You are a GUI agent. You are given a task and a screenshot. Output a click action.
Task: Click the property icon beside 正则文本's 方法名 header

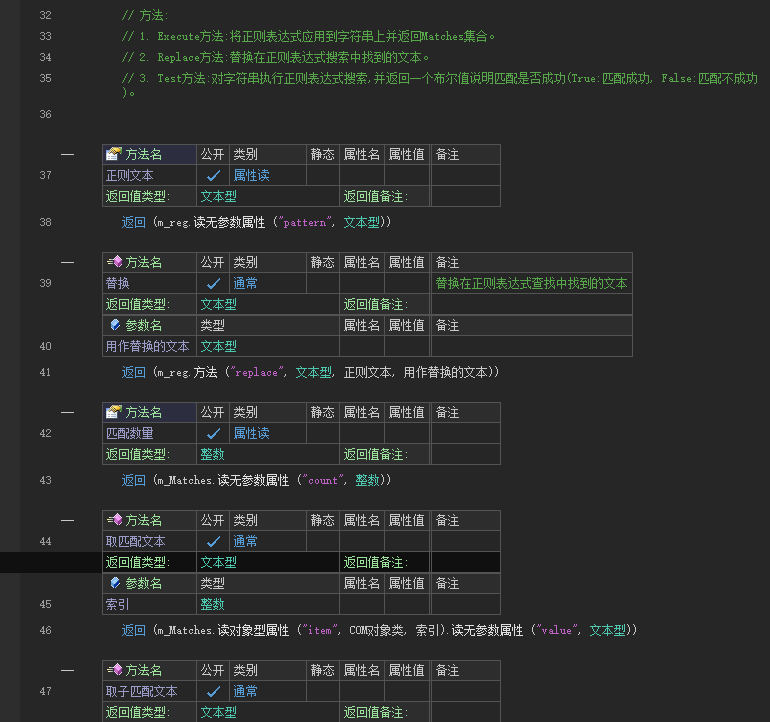[x=114, y=155]
